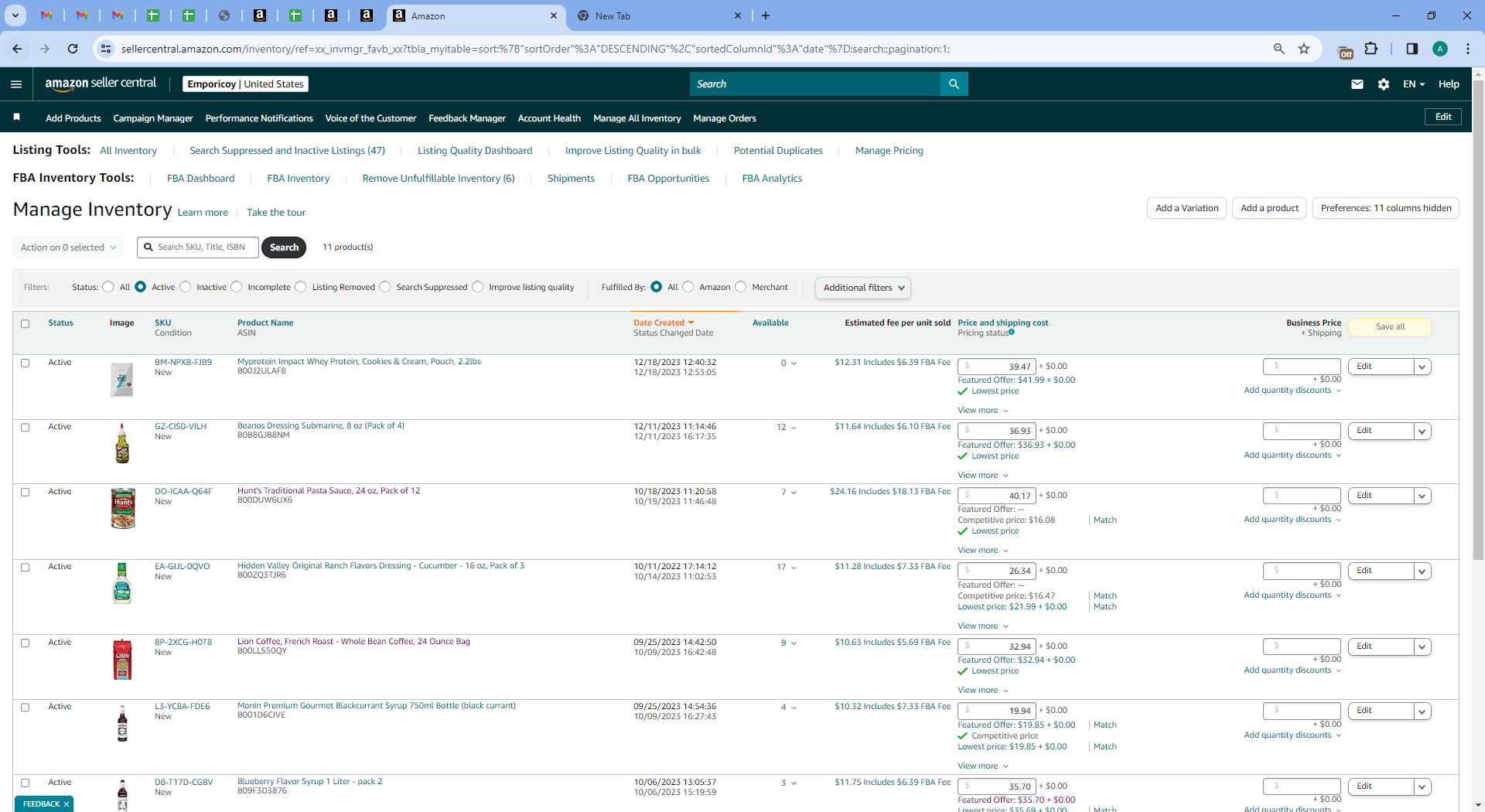
Task: Select Fulfilled By Amazon radio button
Action: click(688, 287)
